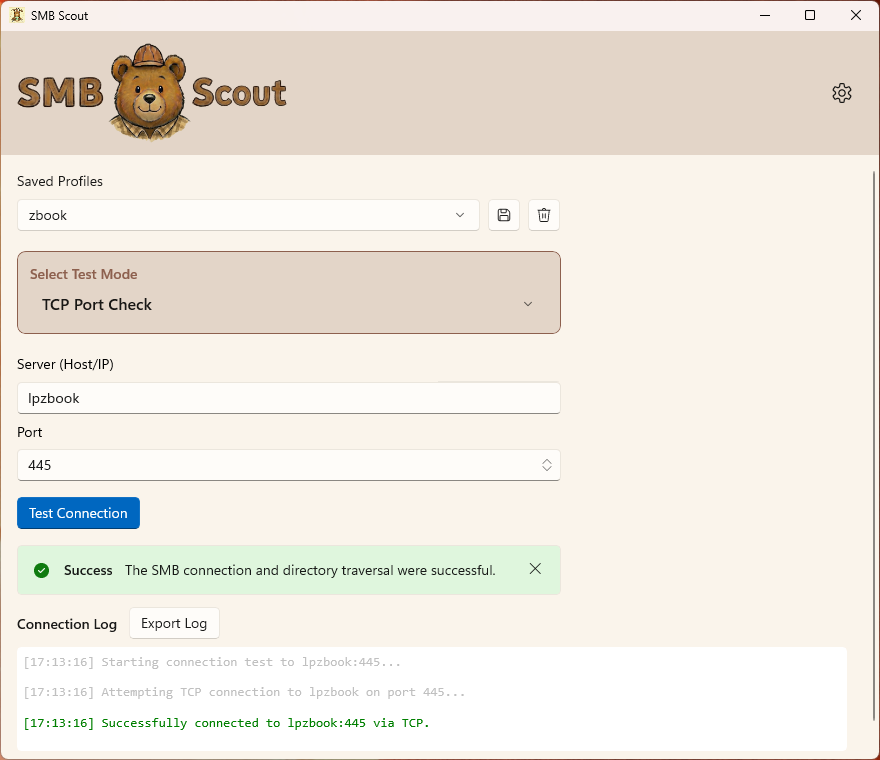880x760 pixels.
Task: Click the Port field stepper arrows
Action: pyautogui.click(x=547, y=465)
